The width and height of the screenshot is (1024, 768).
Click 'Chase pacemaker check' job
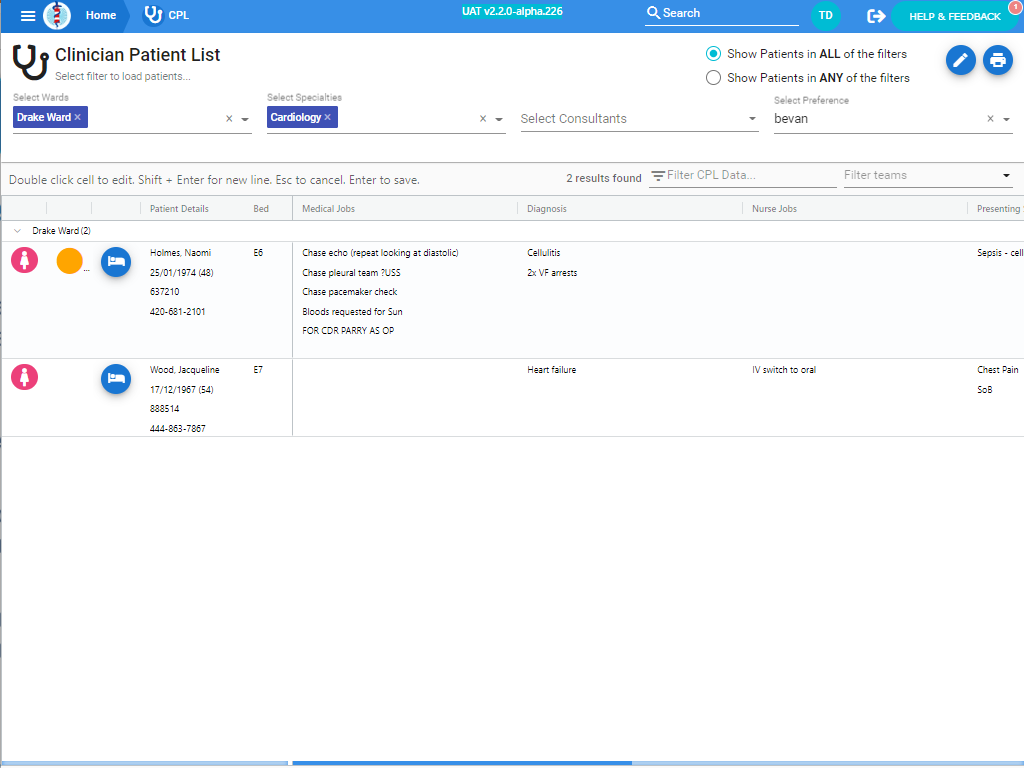(x=349, y=292)
